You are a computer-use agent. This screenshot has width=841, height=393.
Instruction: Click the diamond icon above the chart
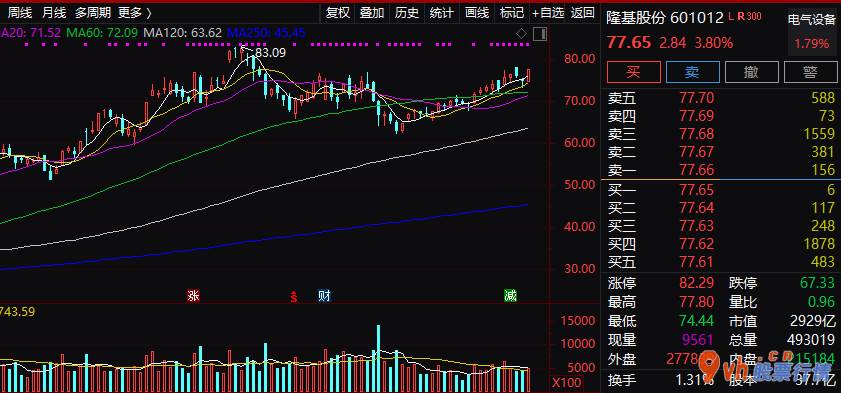(521, 34)
